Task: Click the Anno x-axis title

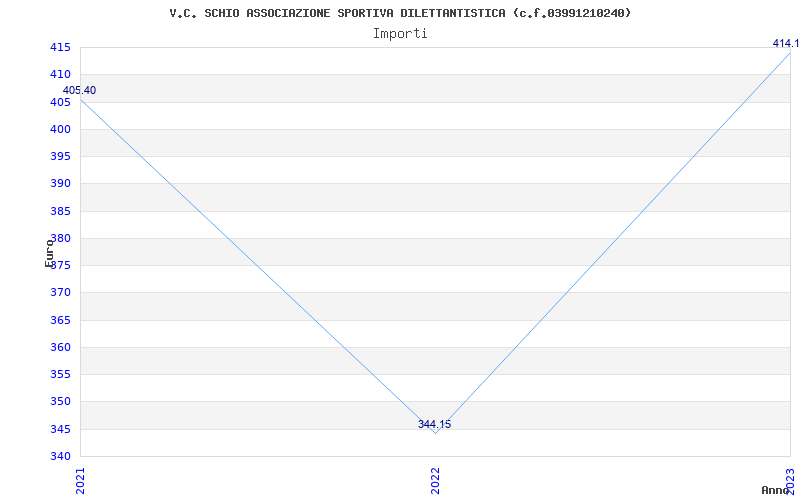Action: click(x=775, y=490)
